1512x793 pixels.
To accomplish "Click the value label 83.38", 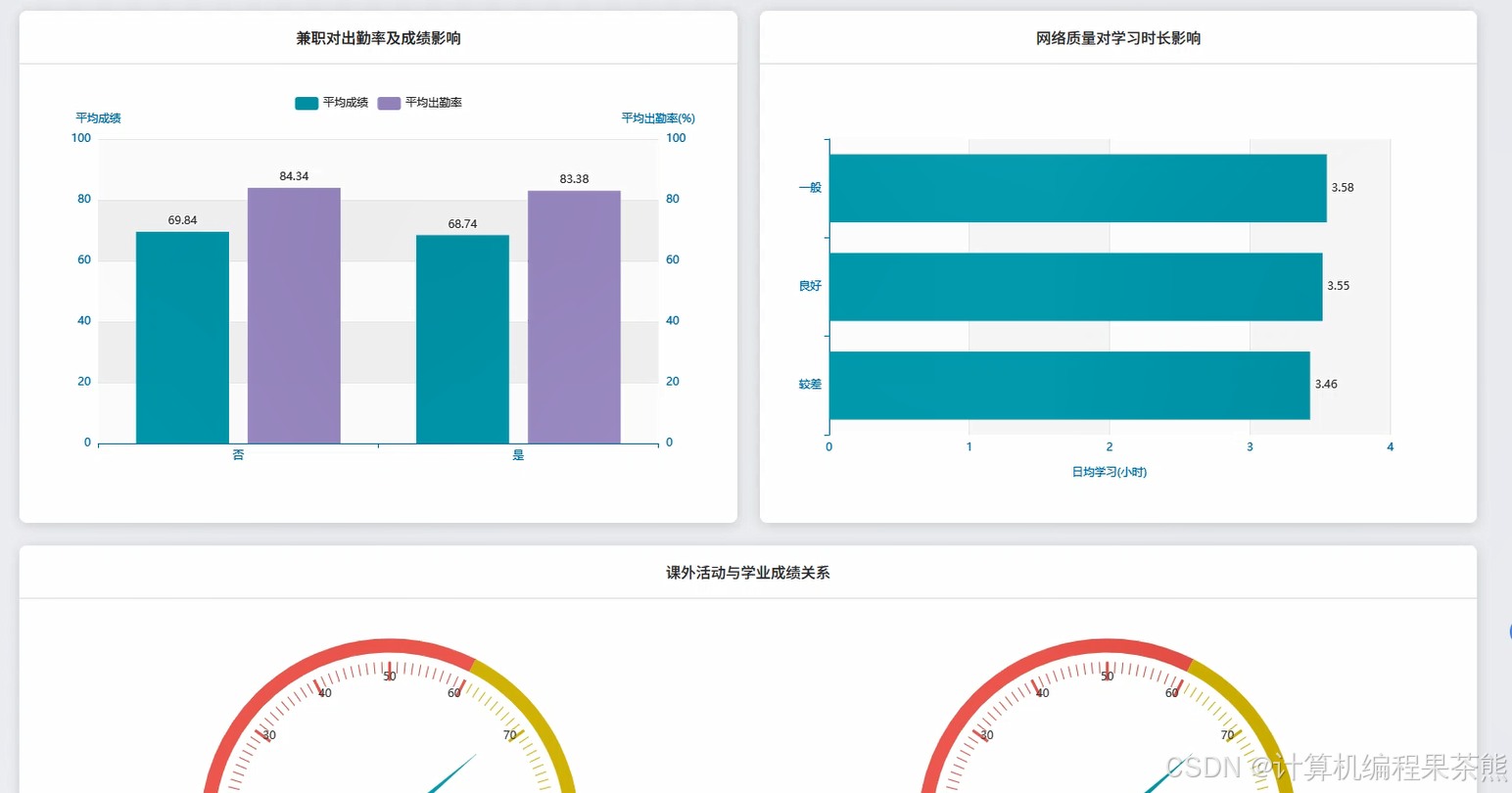I will click(x=574, y=179).
